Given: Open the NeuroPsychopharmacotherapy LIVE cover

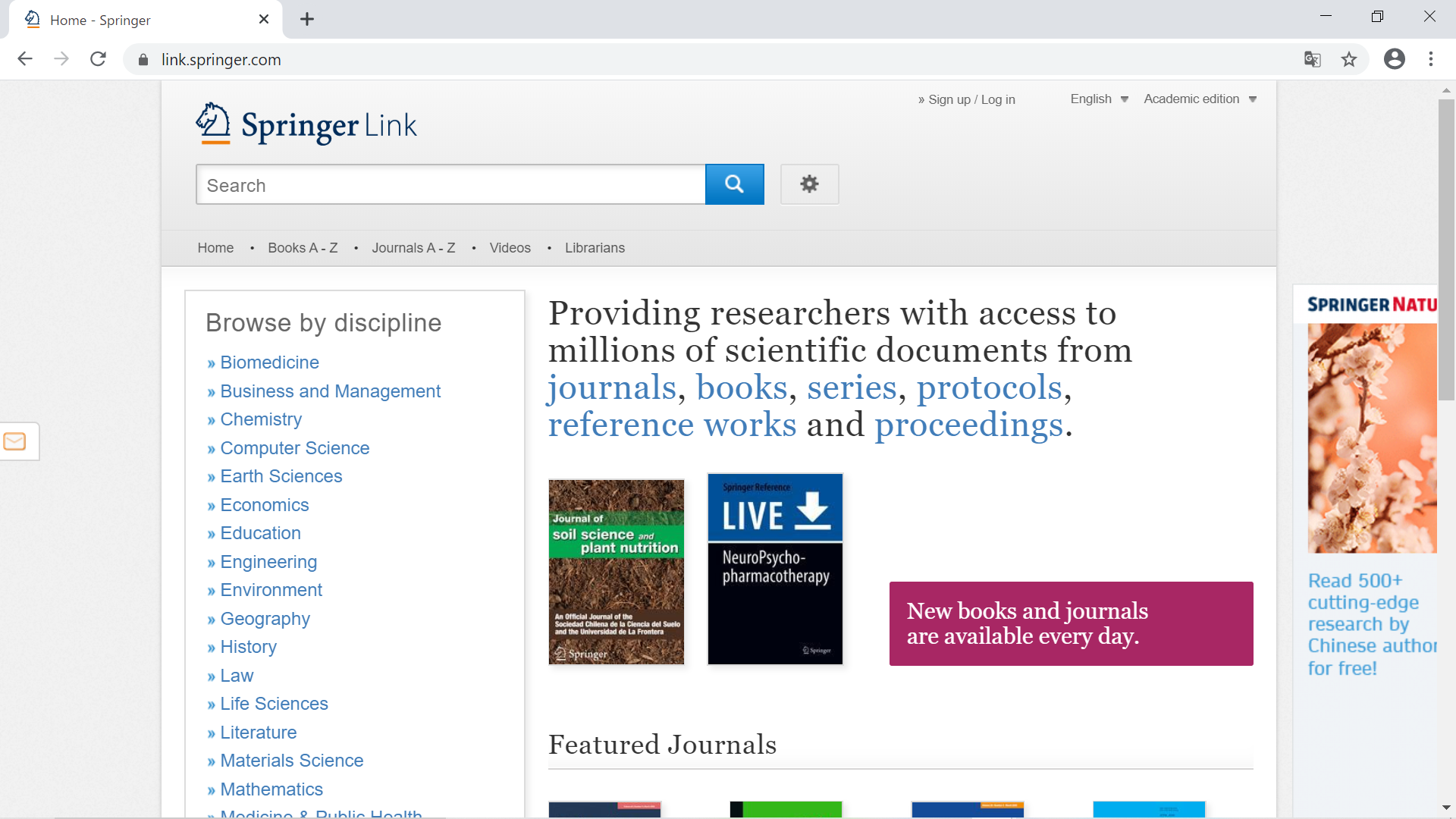Looking at the screenshot, I should click(775, 569).
